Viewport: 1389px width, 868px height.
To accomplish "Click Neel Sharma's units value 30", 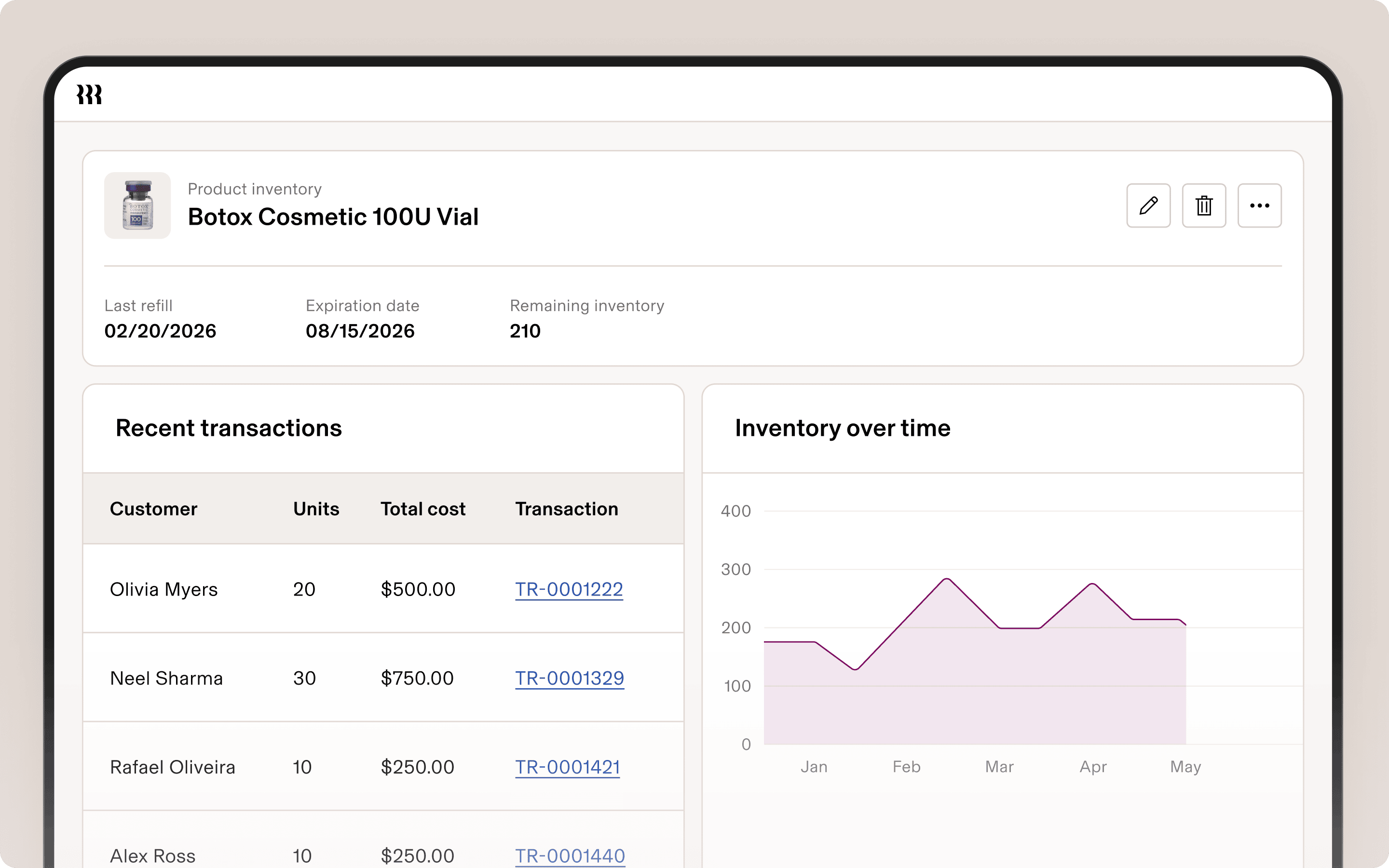I will (304, 678).
